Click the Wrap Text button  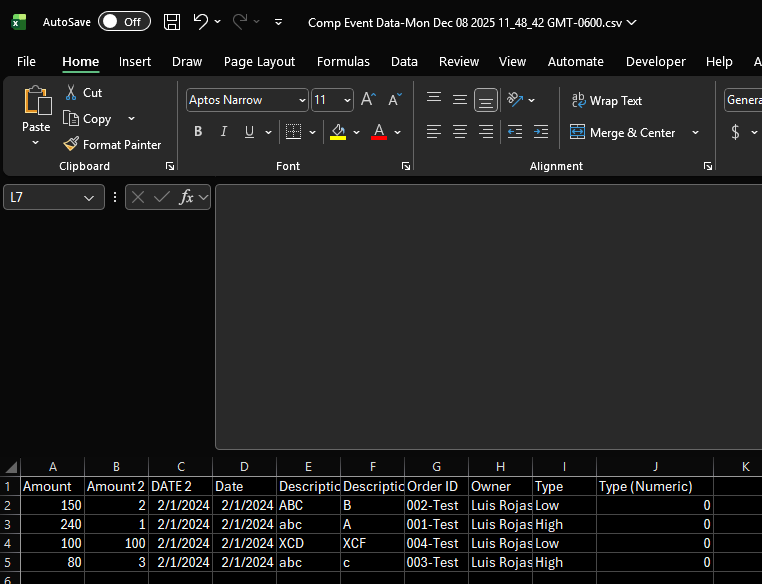click(606, 100)
